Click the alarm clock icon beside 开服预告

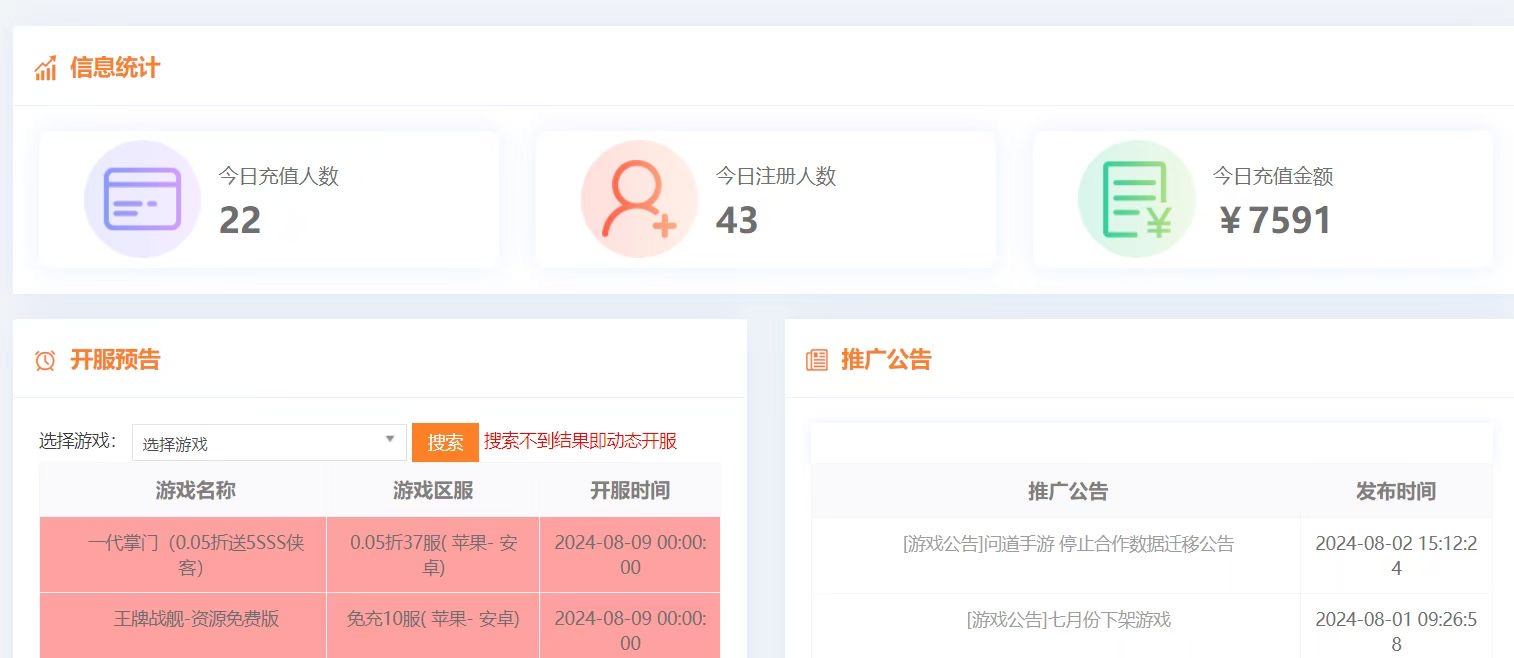(45, 360)
